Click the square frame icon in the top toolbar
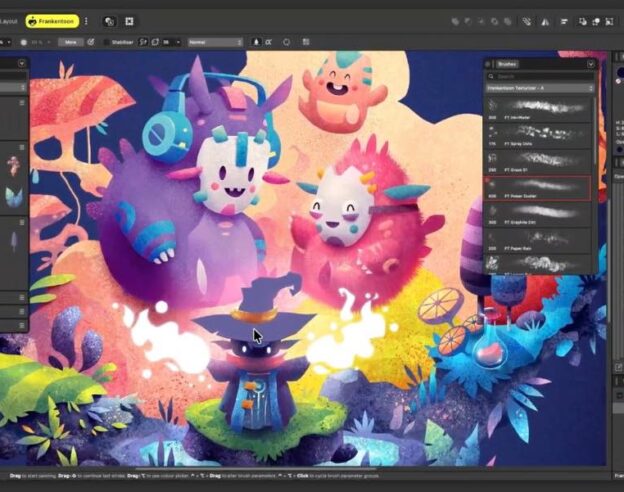 129,21
